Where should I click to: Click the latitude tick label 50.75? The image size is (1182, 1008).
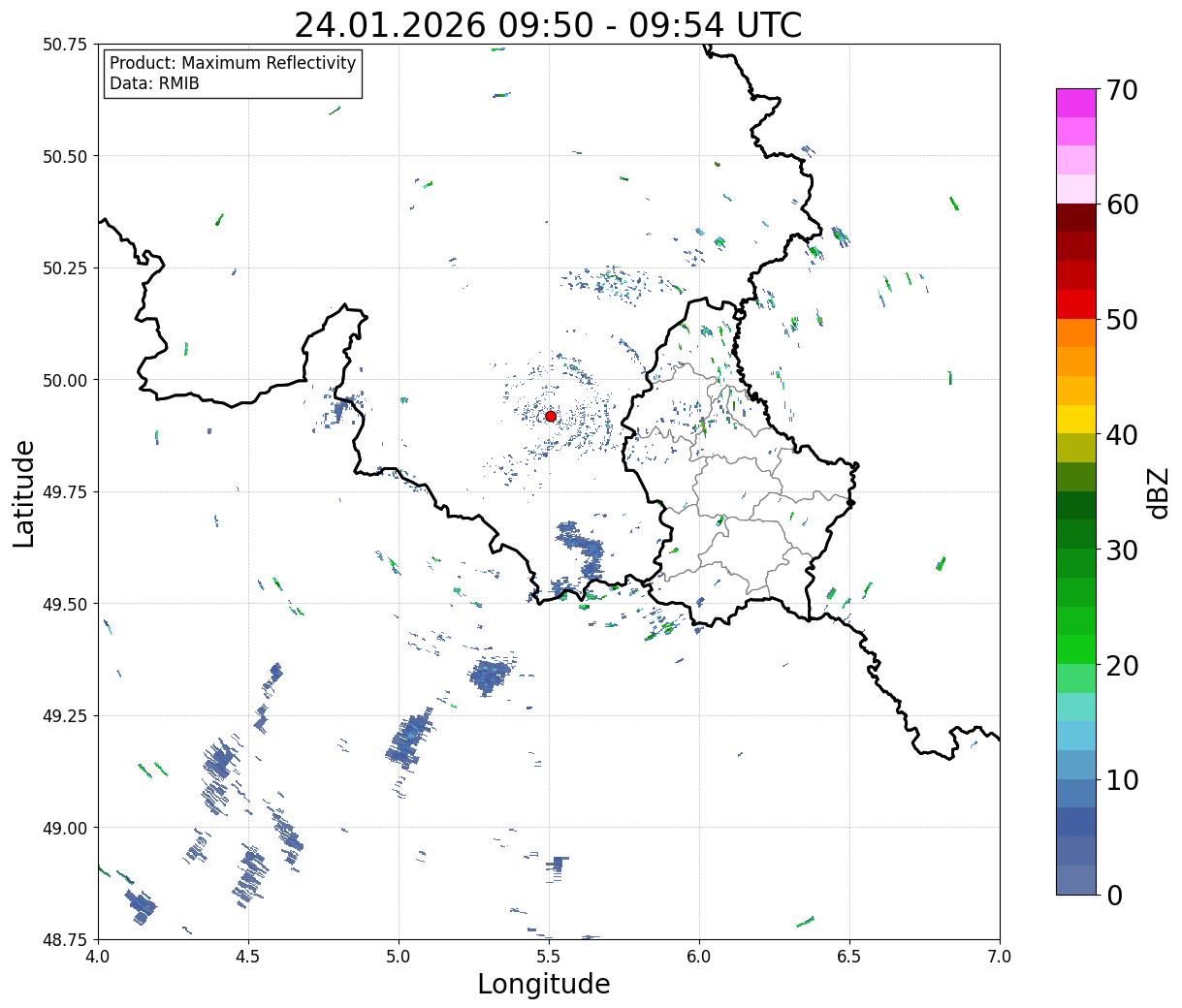65,45
